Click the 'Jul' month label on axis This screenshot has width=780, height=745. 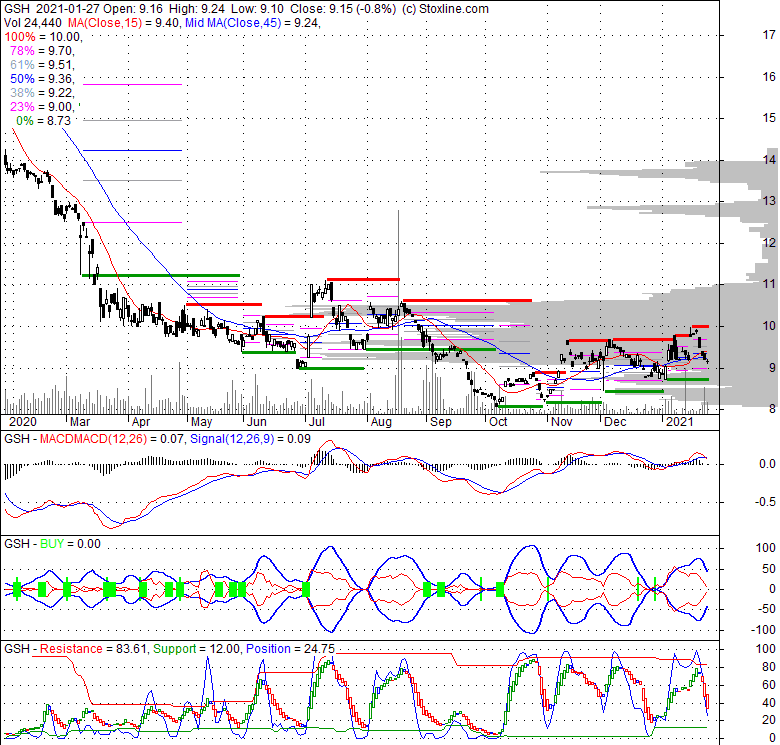317,422
